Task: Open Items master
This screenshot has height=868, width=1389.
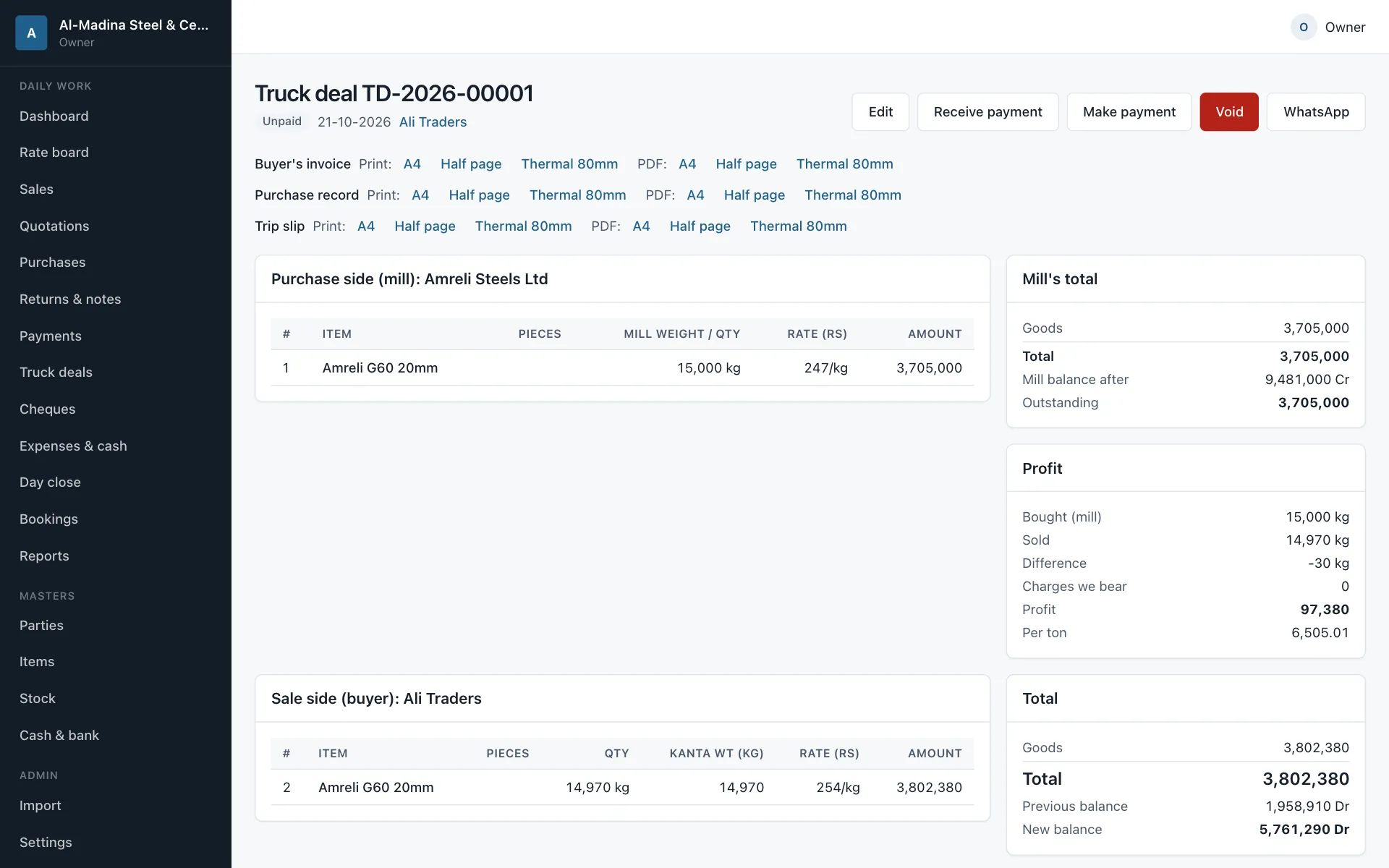Action: click(x=37, y=662)
